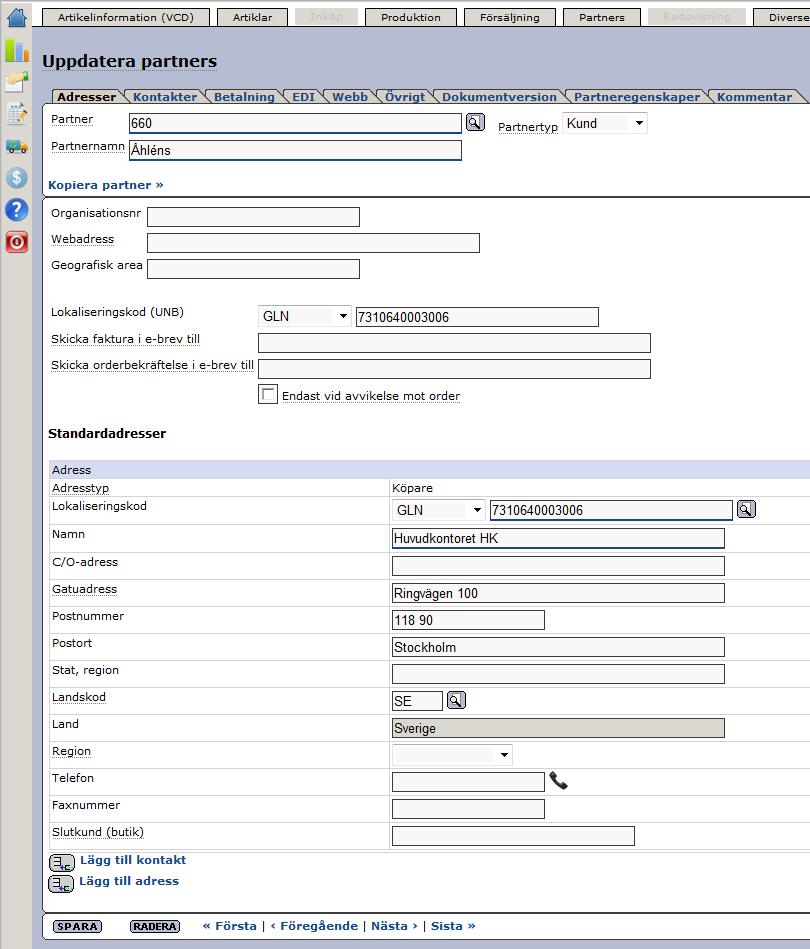Click the Skicka orderbekräftelse i e-brev field
The width and height of the screenshot is (810, 949).
(x=455, y=369)
